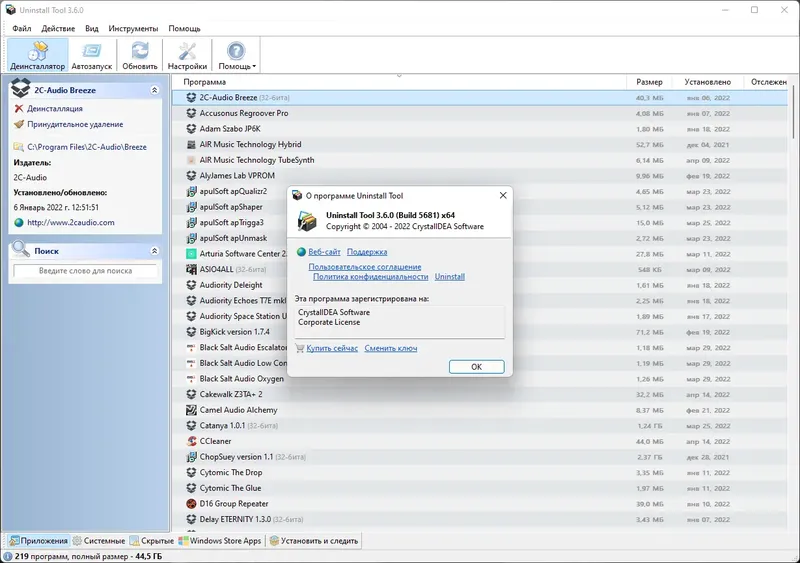Select the ASIO4ALL program icon
The width and height of the screenshot is (800, 563).
pyautogui.click(x=191, y=270)
